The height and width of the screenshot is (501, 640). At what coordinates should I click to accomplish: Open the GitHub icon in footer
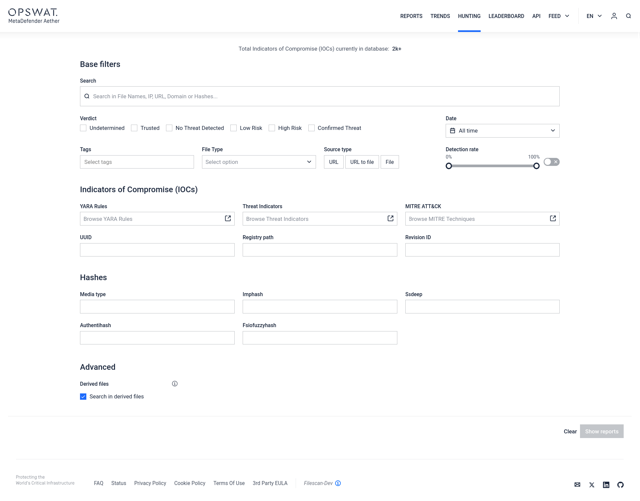click(x=620, y=484)
